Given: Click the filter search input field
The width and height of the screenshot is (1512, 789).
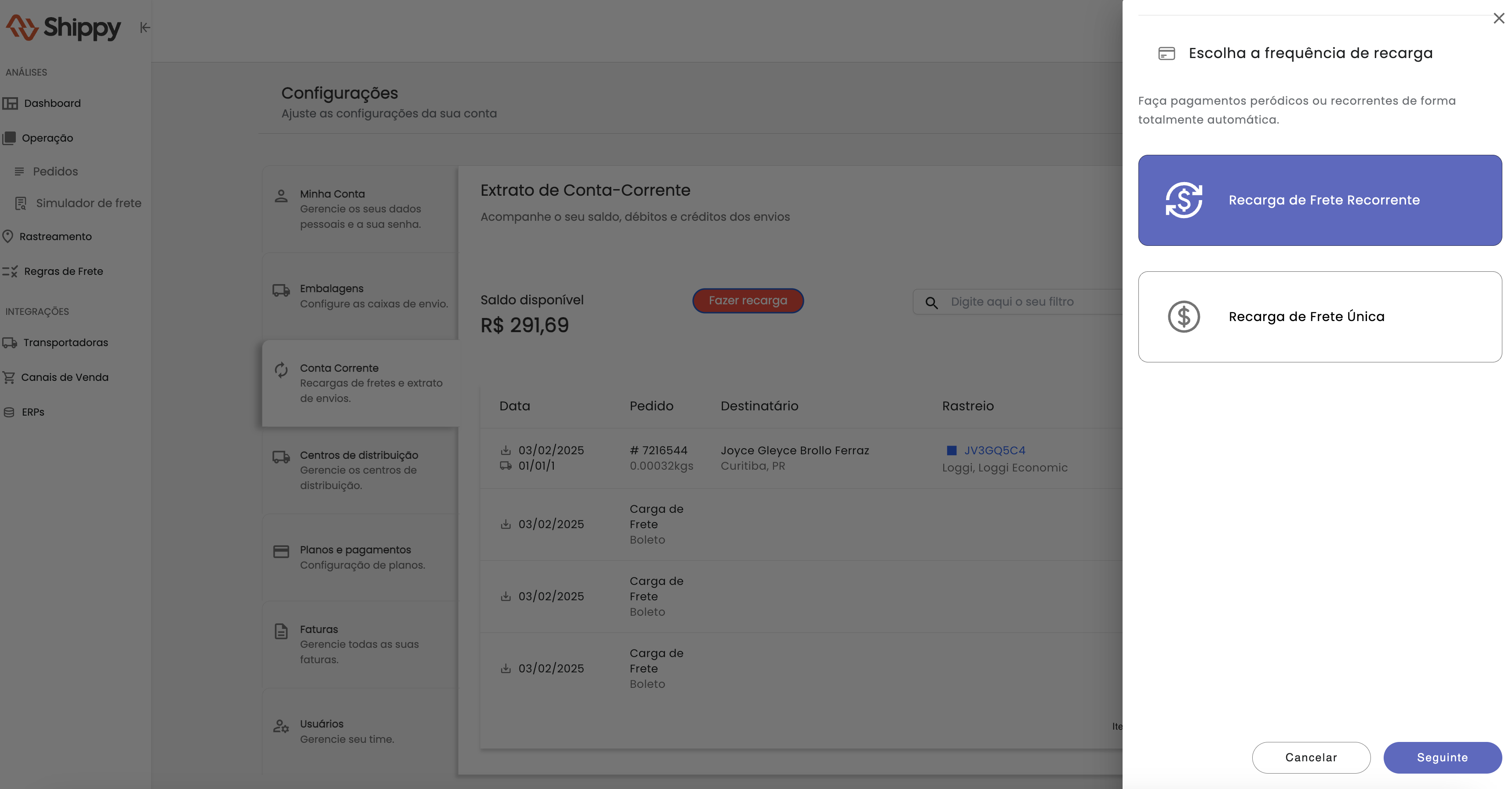Looking at the screenshot, I should (x=1033, y=302).
